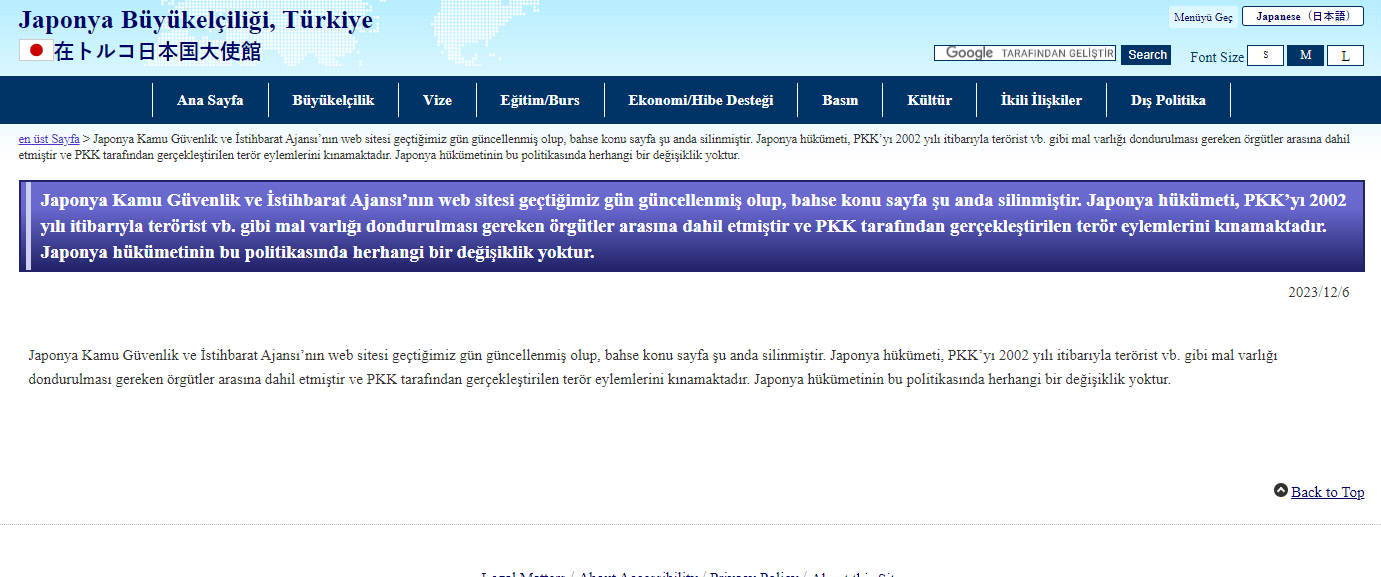Screen dimensions: 1381x577
Task: Click the Google logo in search box
Action: click(968, 53)
